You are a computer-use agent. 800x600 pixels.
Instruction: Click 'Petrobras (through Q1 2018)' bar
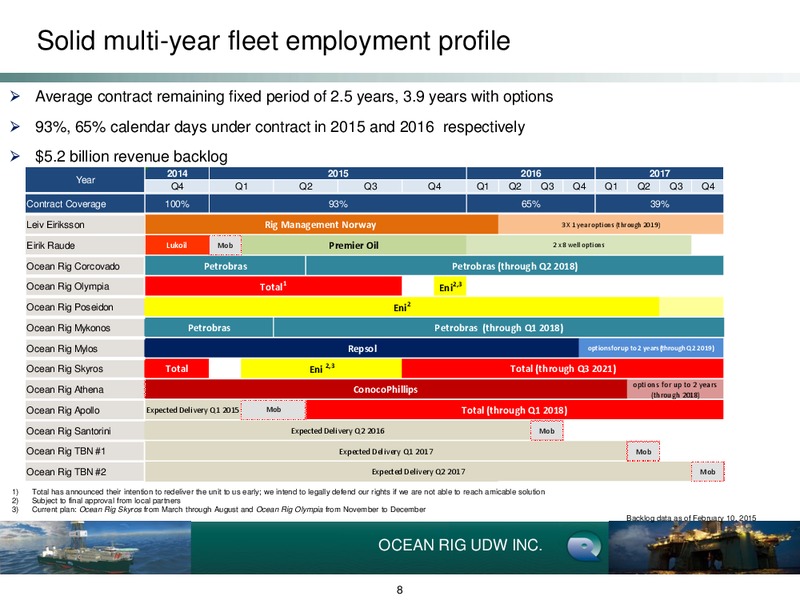coord(498,328)
